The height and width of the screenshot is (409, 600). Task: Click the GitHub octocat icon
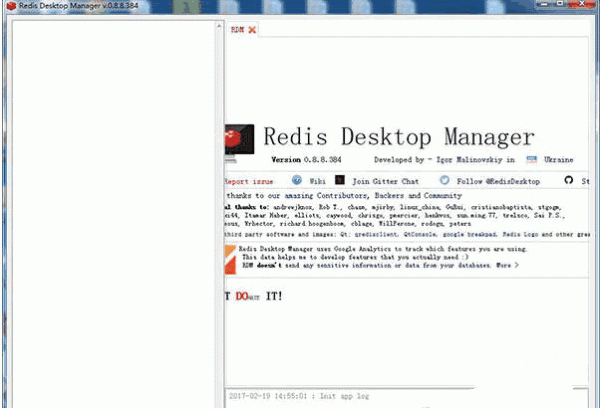tap(569, 180)
